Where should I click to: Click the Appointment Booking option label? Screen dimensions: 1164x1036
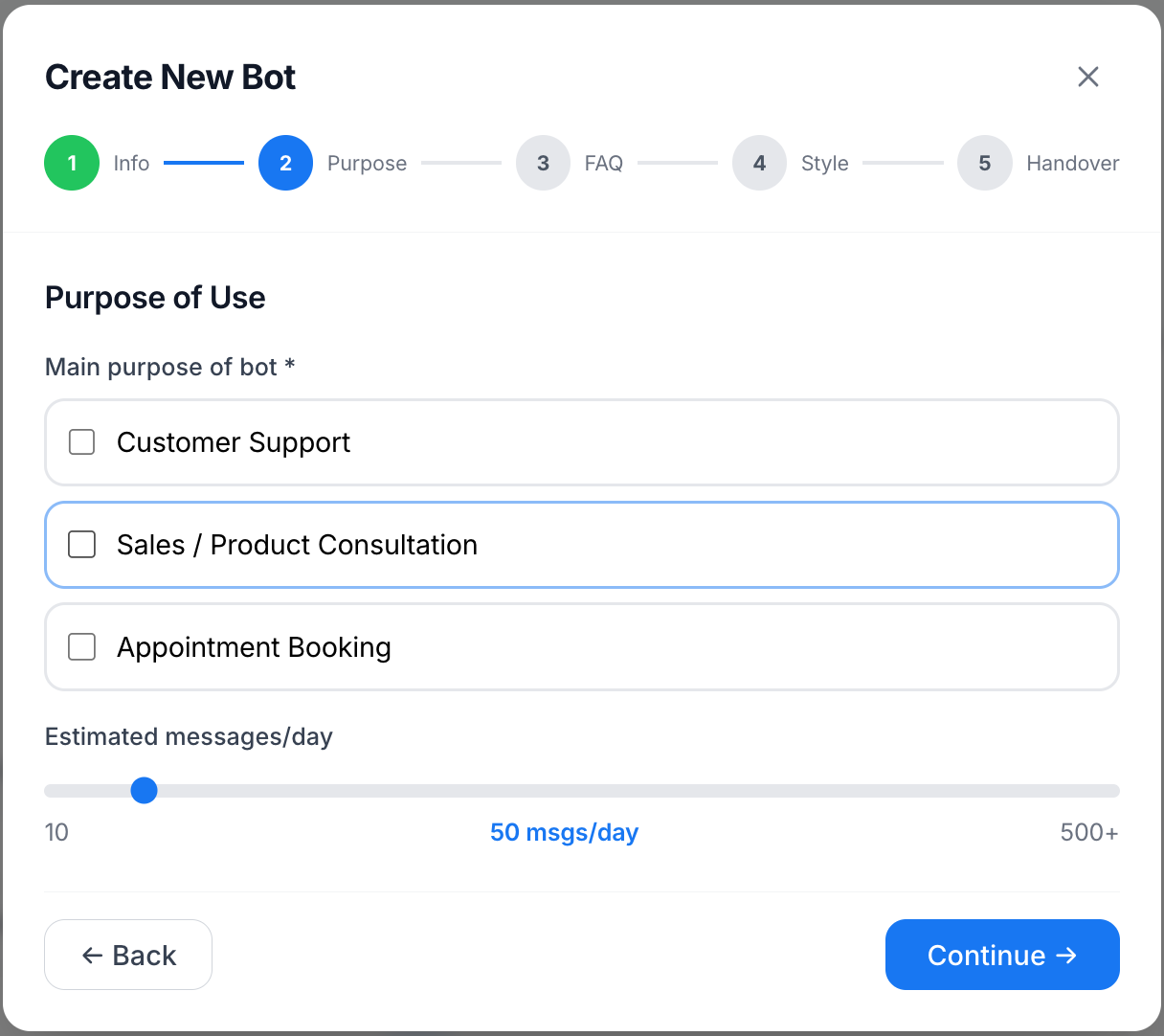[254, 647]
